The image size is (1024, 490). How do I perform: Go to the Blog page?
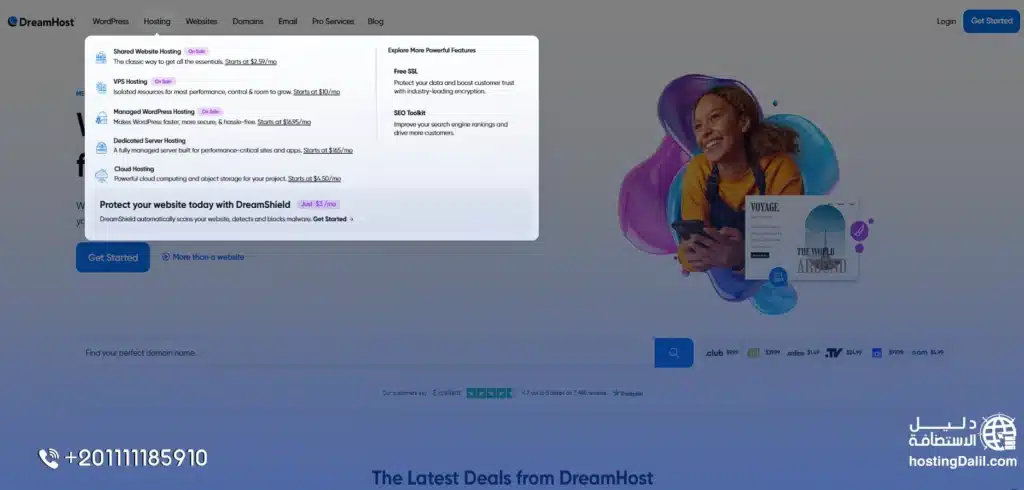[x=375, y=21]
